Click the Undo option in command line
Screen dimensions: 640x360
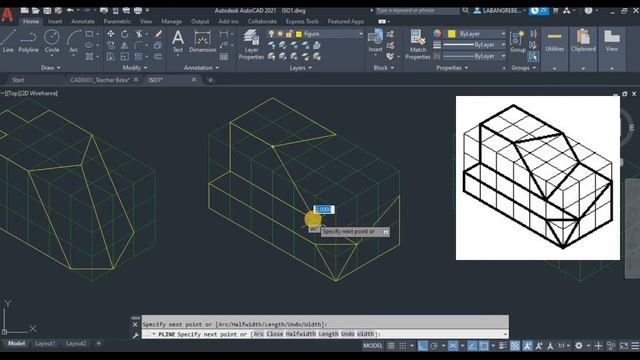pyautogui.click(x=347, y=334)
